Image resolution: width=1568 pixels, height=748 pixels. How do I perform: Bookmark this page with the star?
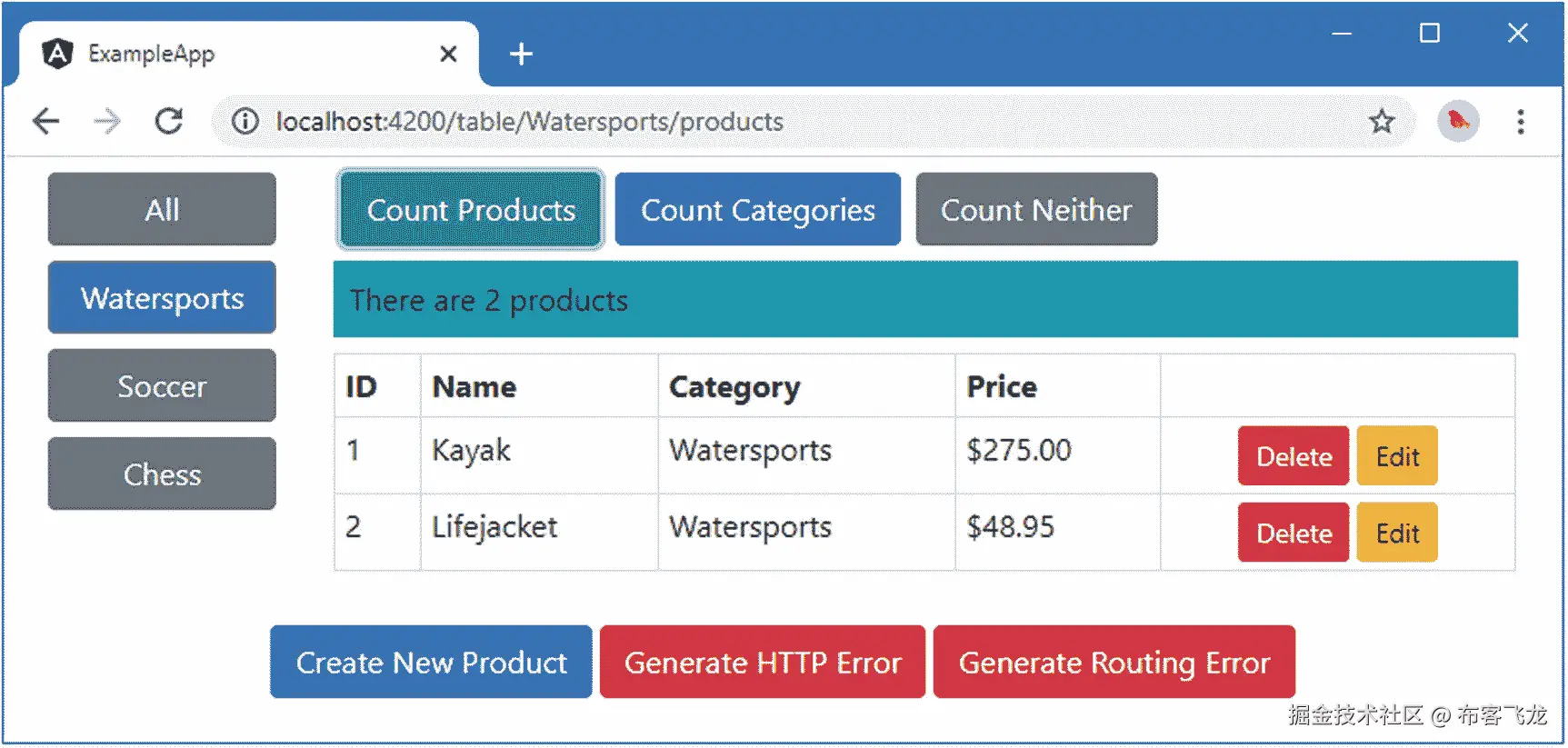click(1382, 121)
